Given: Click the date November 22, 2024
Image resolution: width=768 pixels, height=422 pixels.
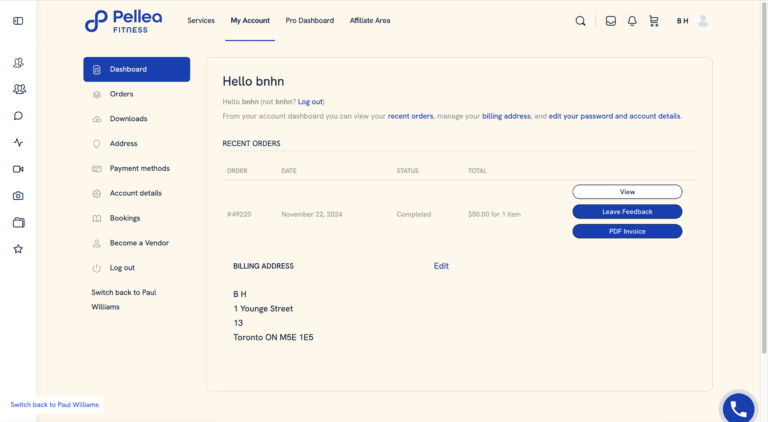Looking at the screenshot, I should (x=312, y=214).
